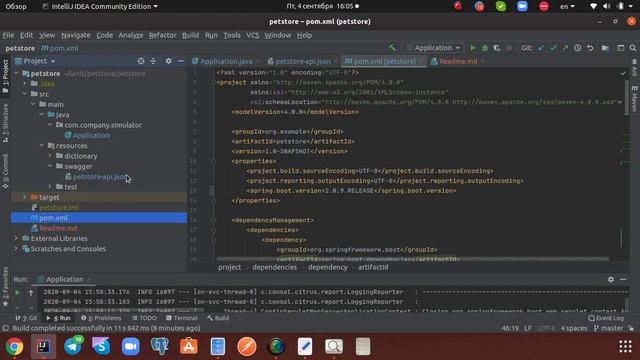Open Zoom from dock
This screenshot has height=360, width=640.
[130, 347]
